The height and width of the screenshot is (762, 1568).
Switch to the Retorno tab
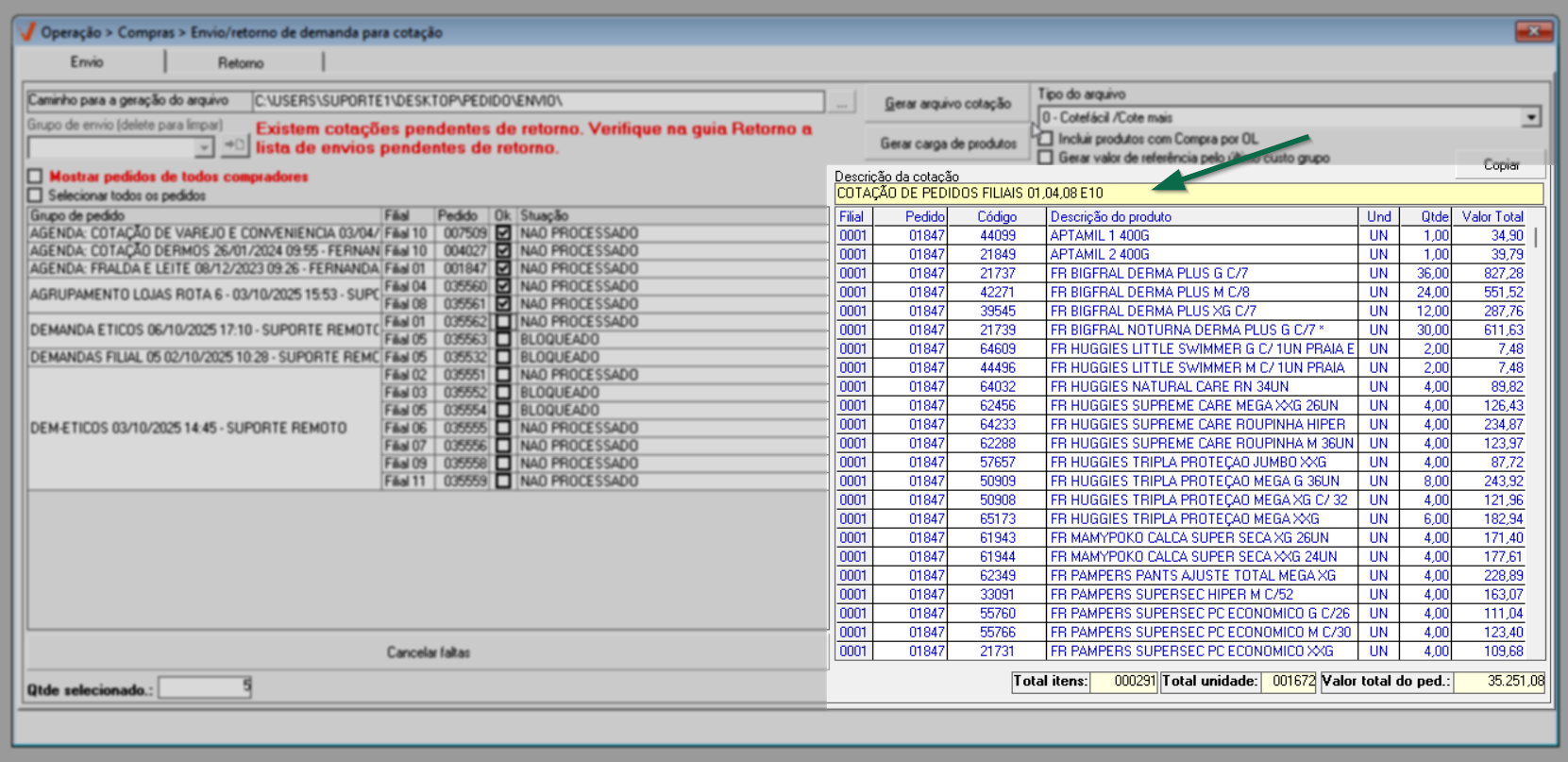tap(241, 63)
